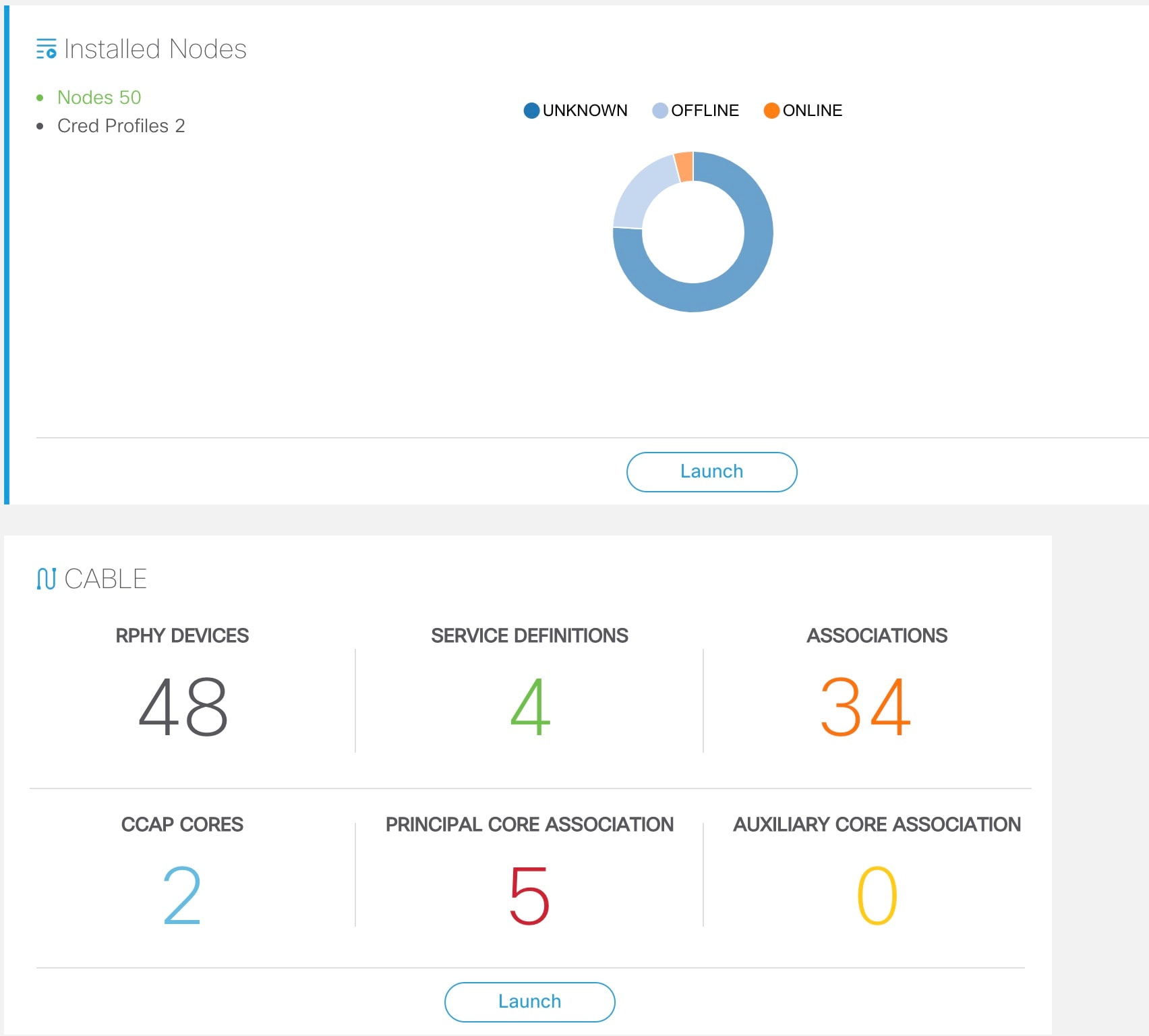This screenshot has width=1149, height=1036.
Task: Launch the Installed Nodes panel
Action: point(711,471)
